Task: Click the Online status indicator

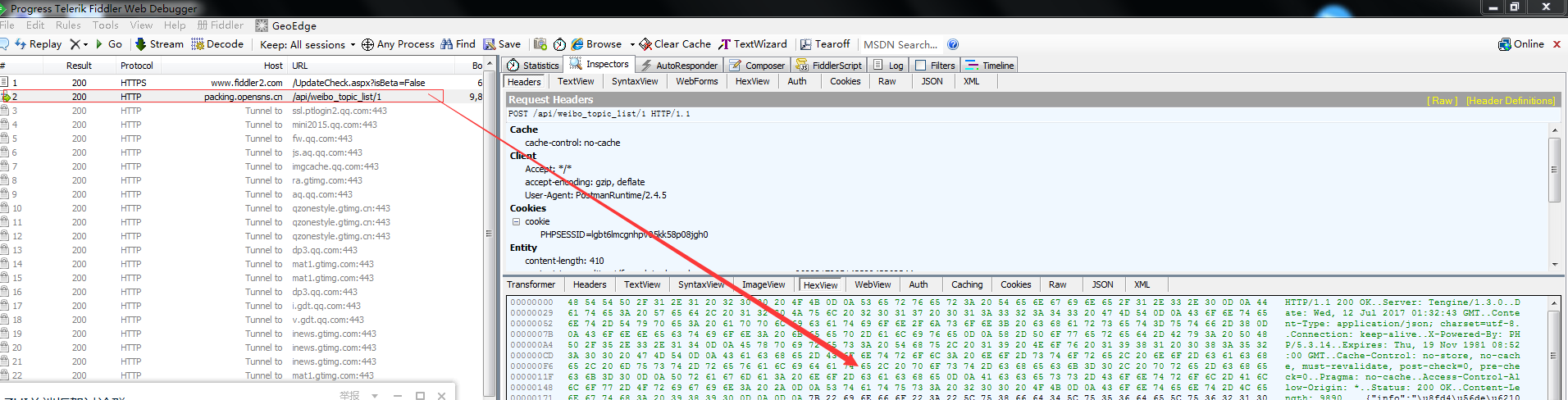Action: (x=1521, y=44)
